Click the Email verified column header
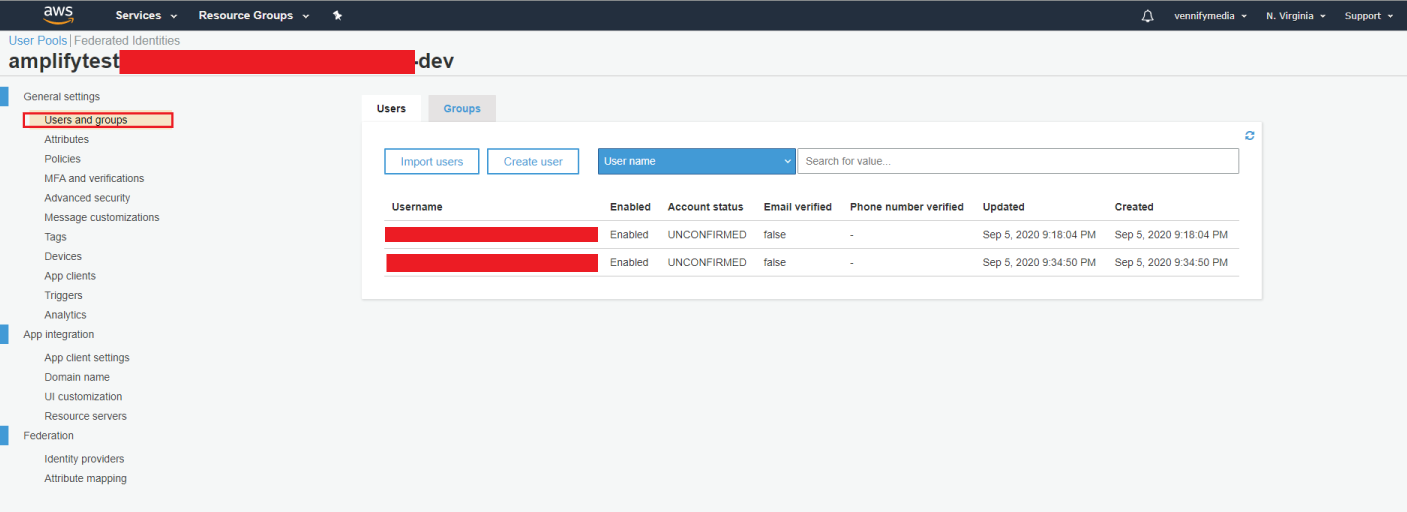This screenshot has height=512, width=1407. coord(798,207)
